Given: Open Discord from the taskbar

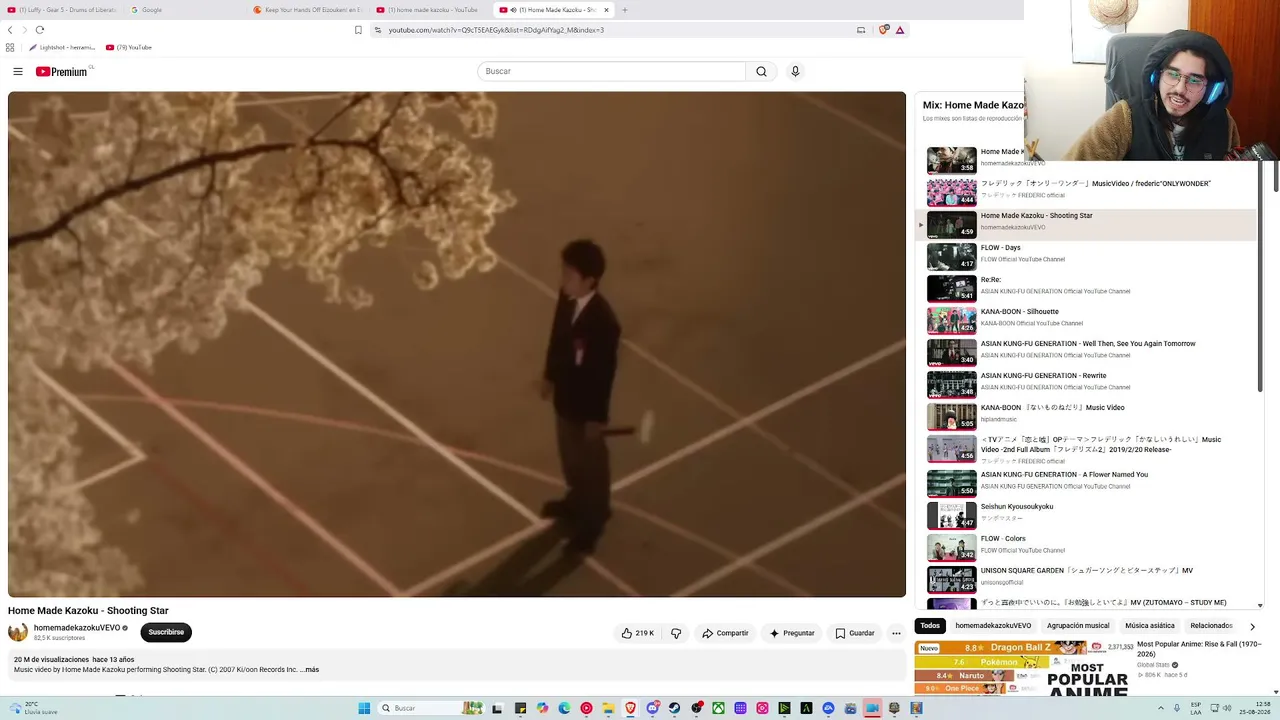Looking at the screenshot, I should click(652, 708).
